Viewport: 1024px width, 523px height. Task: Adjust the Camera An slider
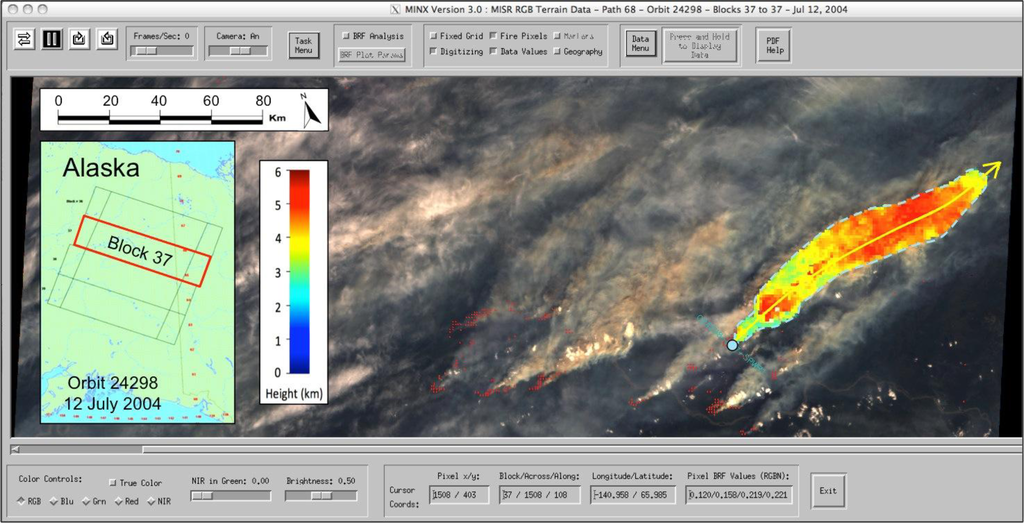coord(238,50)
